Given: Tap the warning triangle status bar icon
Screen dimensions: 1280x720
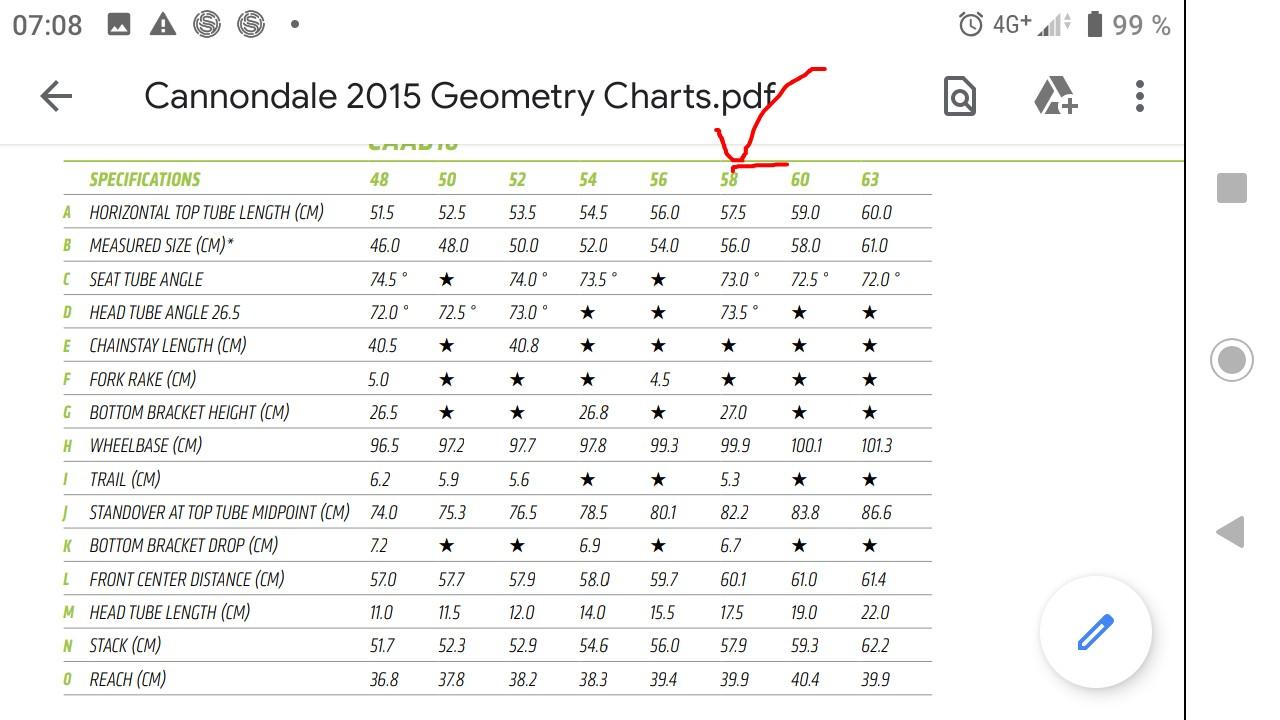Looking at the screenshot, I should coord(163,25).
